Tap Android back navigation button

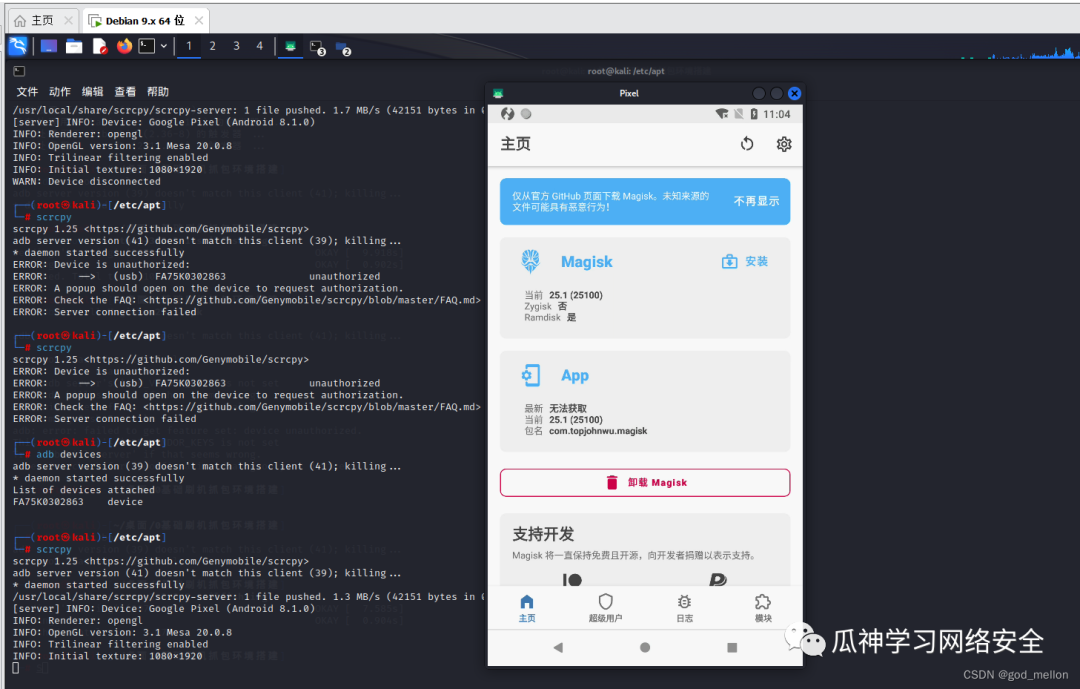558,648
